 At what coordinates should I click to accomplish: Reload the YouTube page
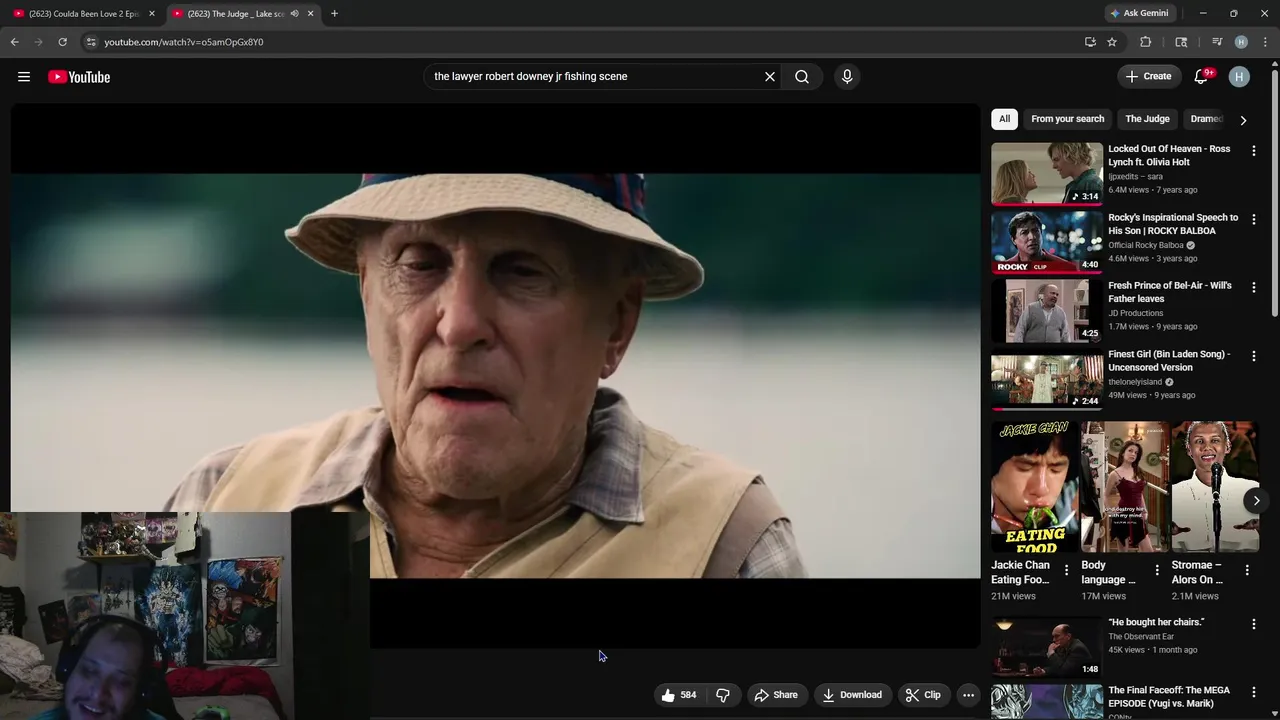62,42
